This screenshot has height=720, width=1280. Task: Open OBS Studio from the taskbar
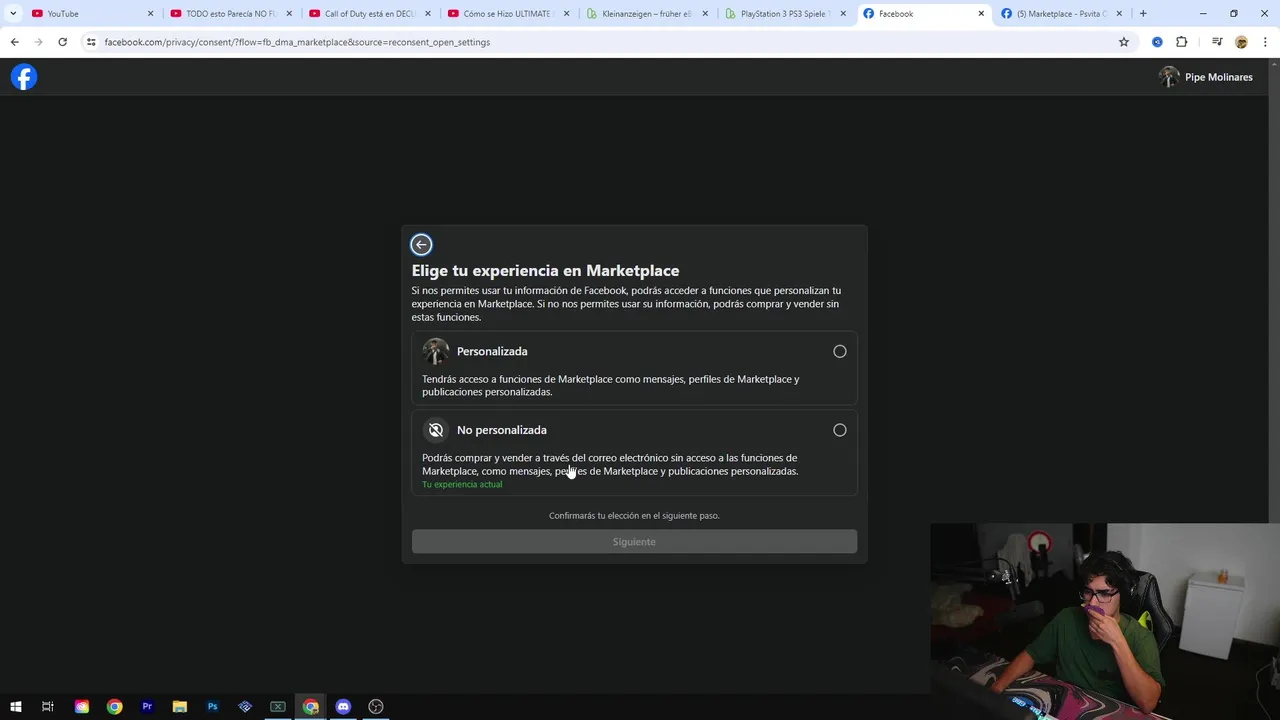coord(376,706)
